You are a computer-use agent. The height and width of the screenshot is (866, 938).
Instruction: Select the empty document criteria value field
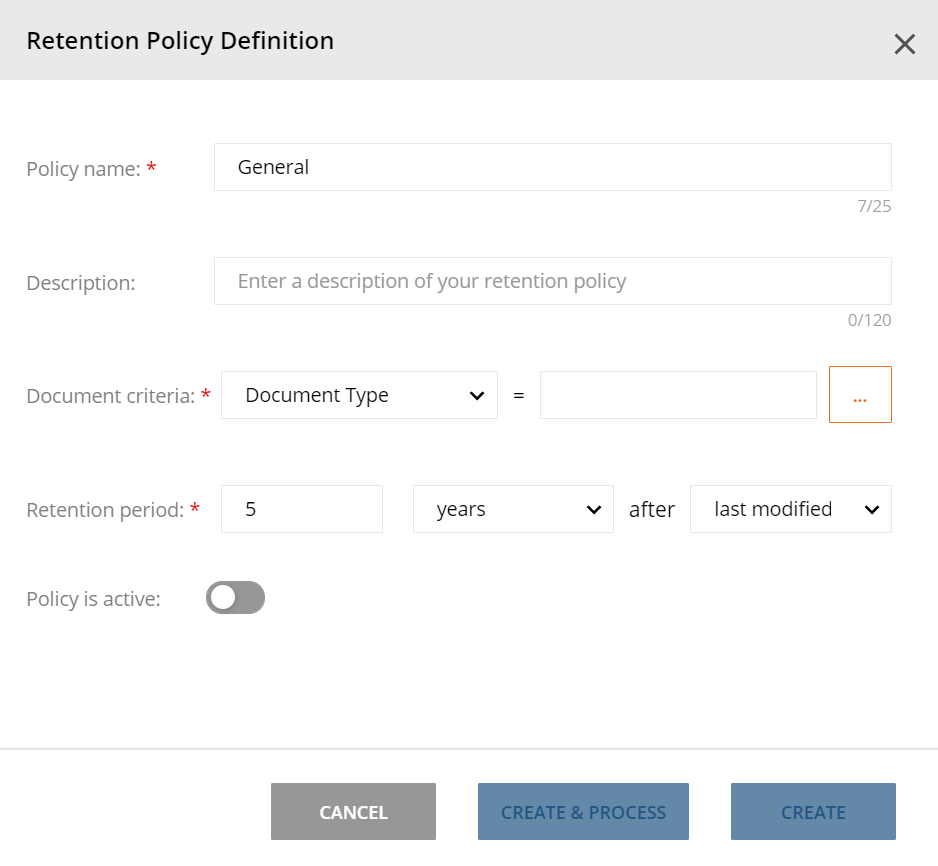coord(678,395)
